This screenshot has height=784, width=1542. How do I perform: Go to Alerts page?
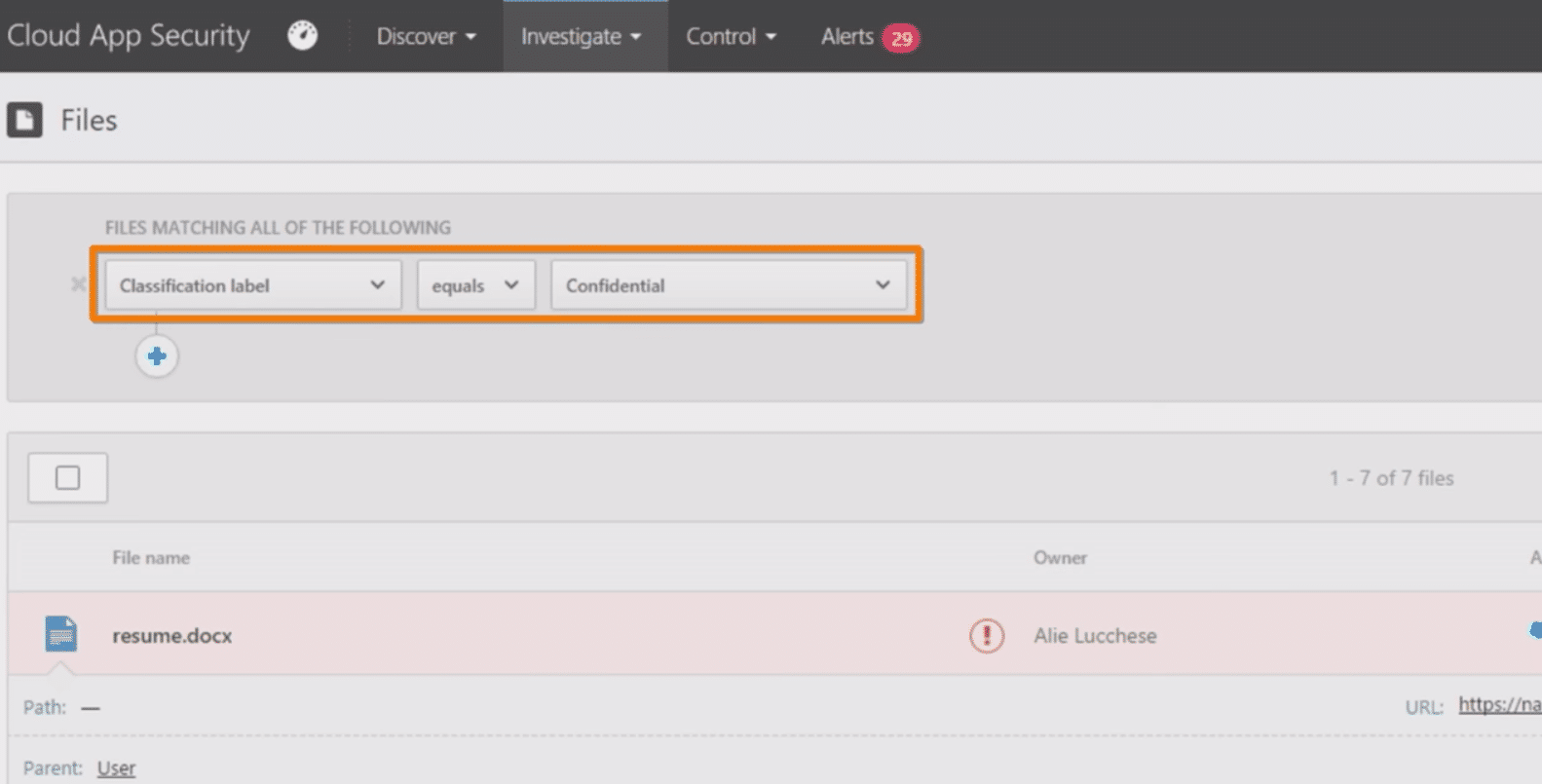(847, 36)
